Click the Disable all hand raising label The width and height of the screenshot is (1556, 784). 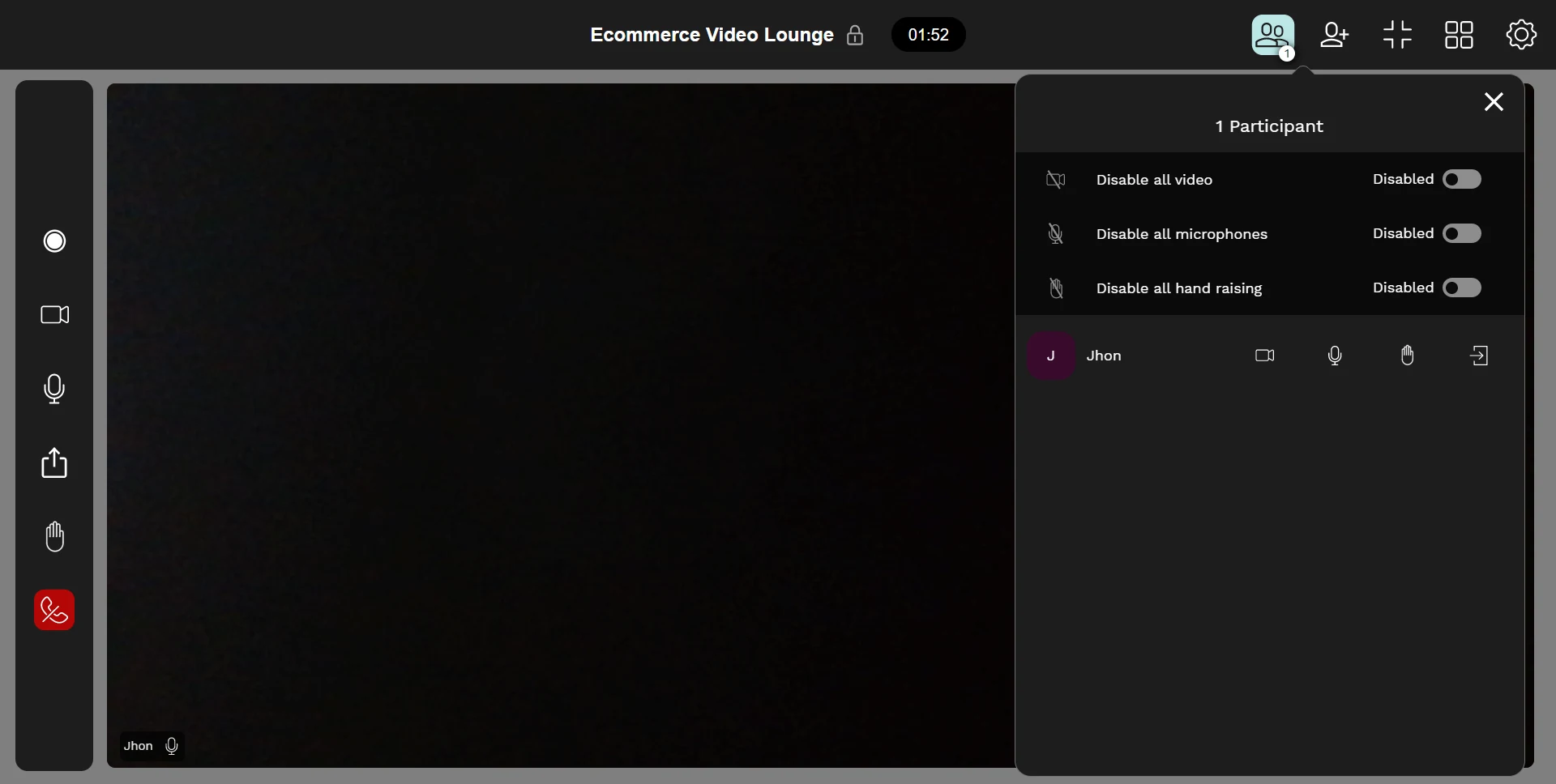point(1179,288)
